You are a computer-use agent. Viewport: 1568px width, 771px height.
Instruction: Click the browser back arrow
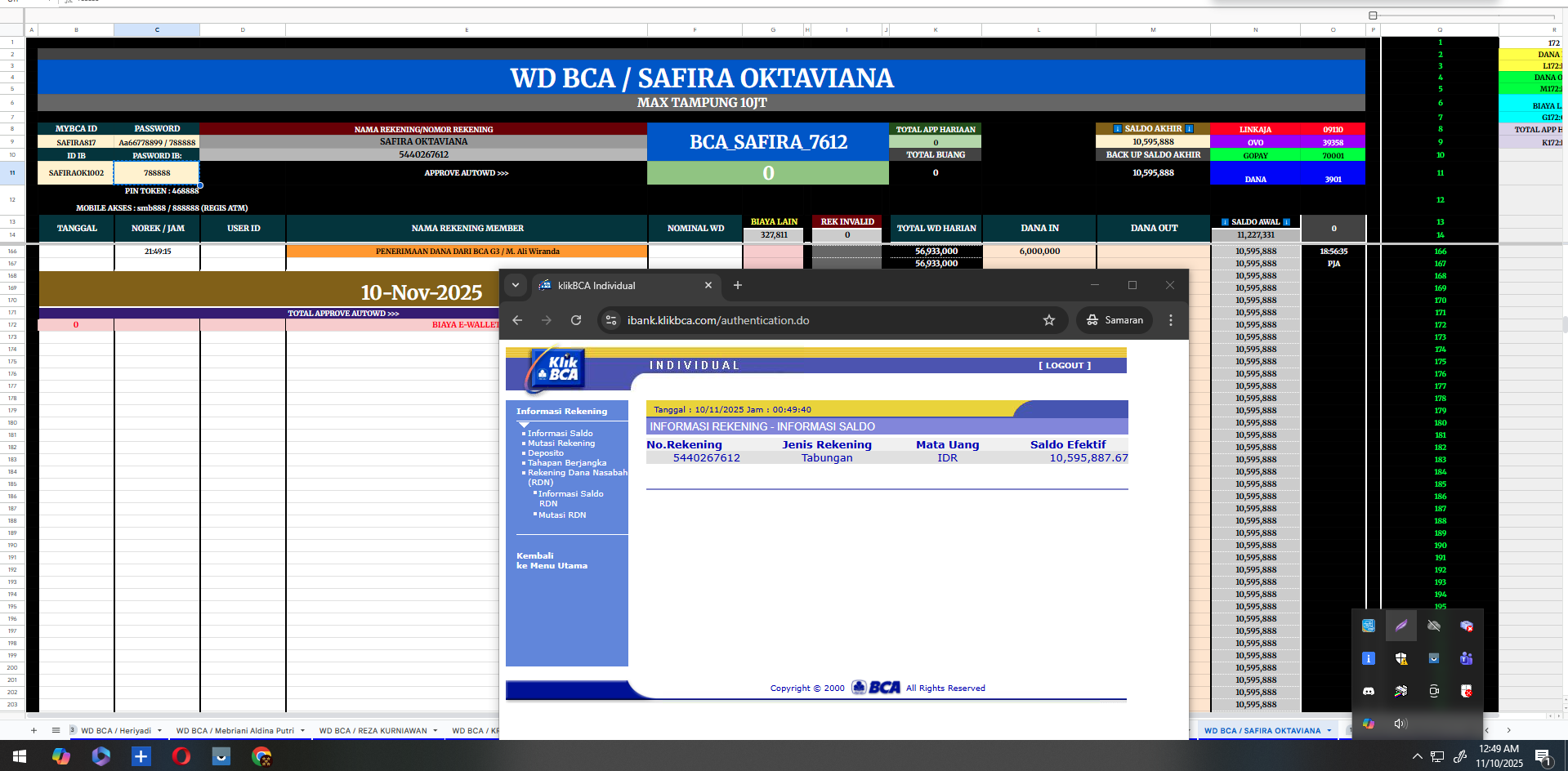pyautogui.click(x=517, y=320)
